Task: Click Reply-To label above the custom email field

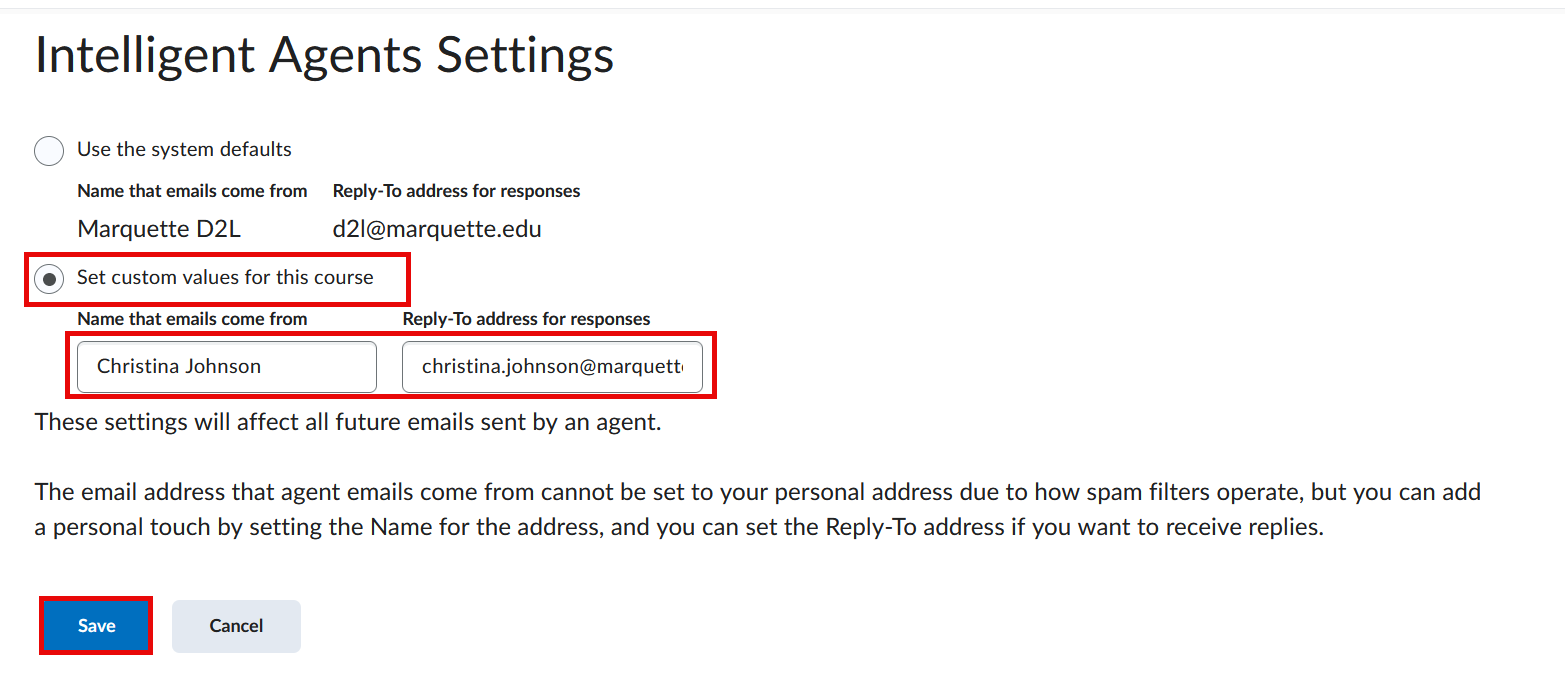Action: [x=526, y=319]
